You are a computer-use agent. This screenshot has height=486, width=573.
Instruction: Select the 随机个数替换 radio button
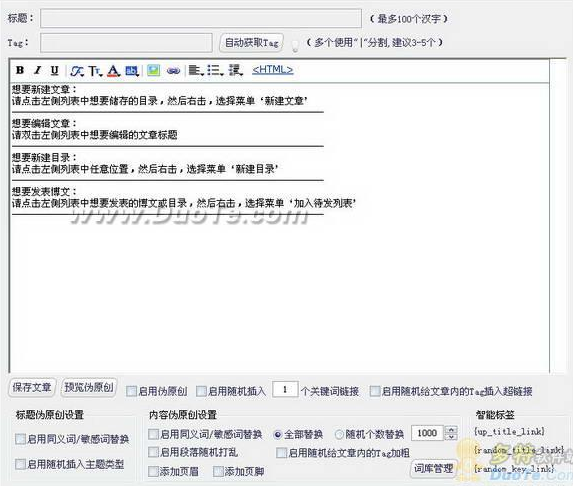(339, 434)
